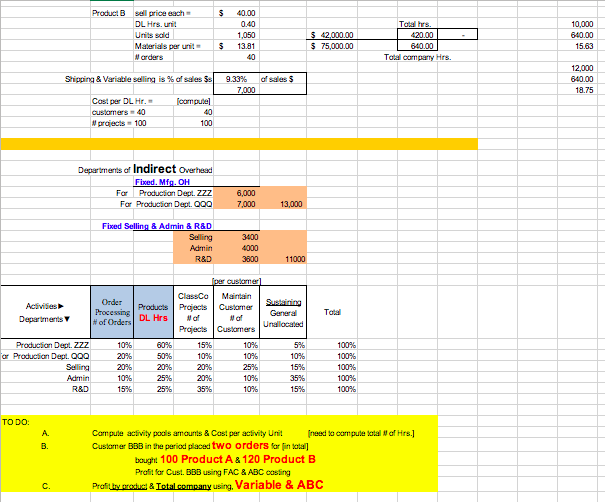Click the Products DL Hrs header
The width and height of the screenshot is (605, 502).
[x=154, y=312]
